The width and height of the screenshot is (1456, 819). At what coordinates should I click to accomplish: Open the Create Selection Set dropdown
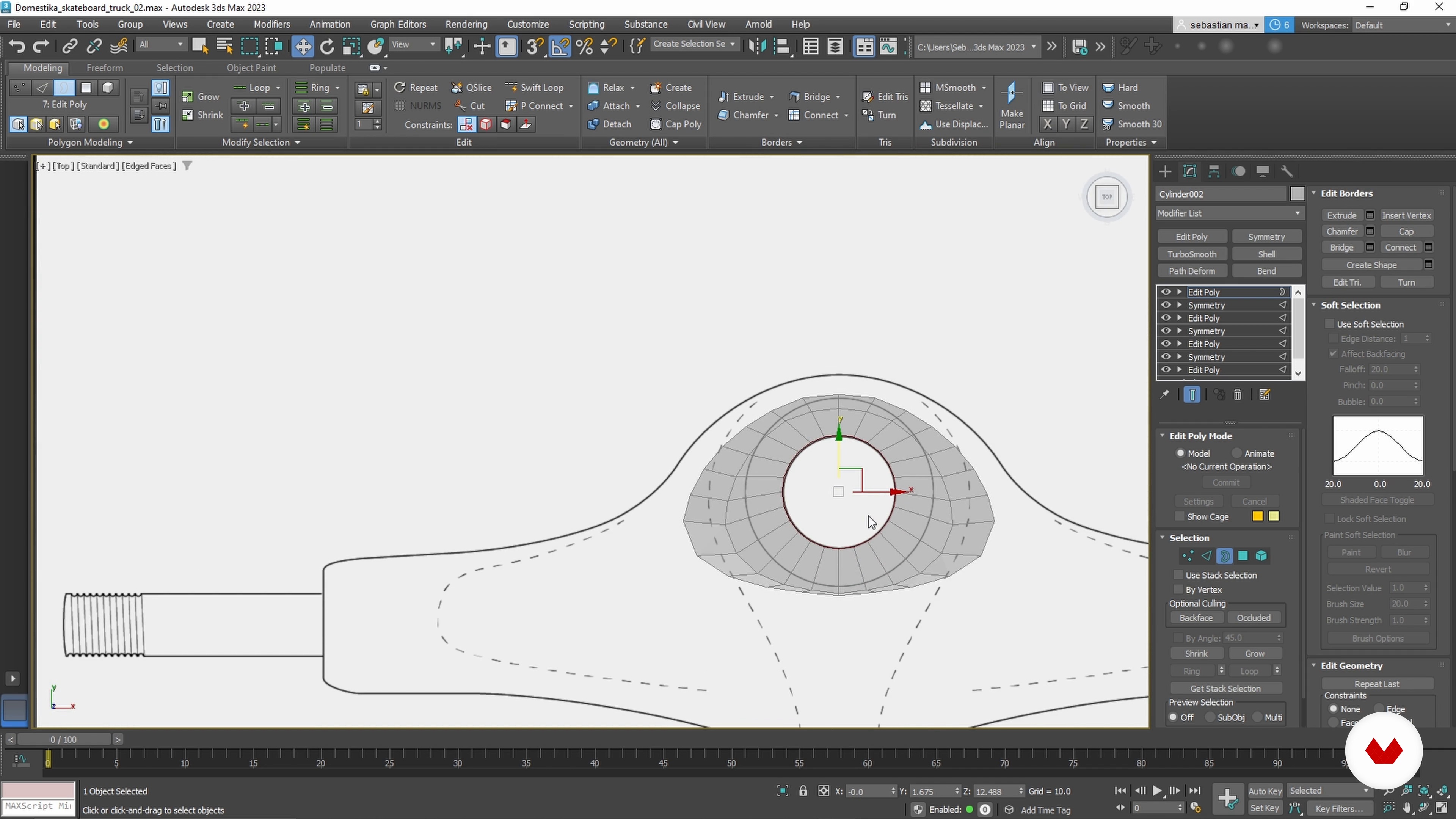[694, 44]
